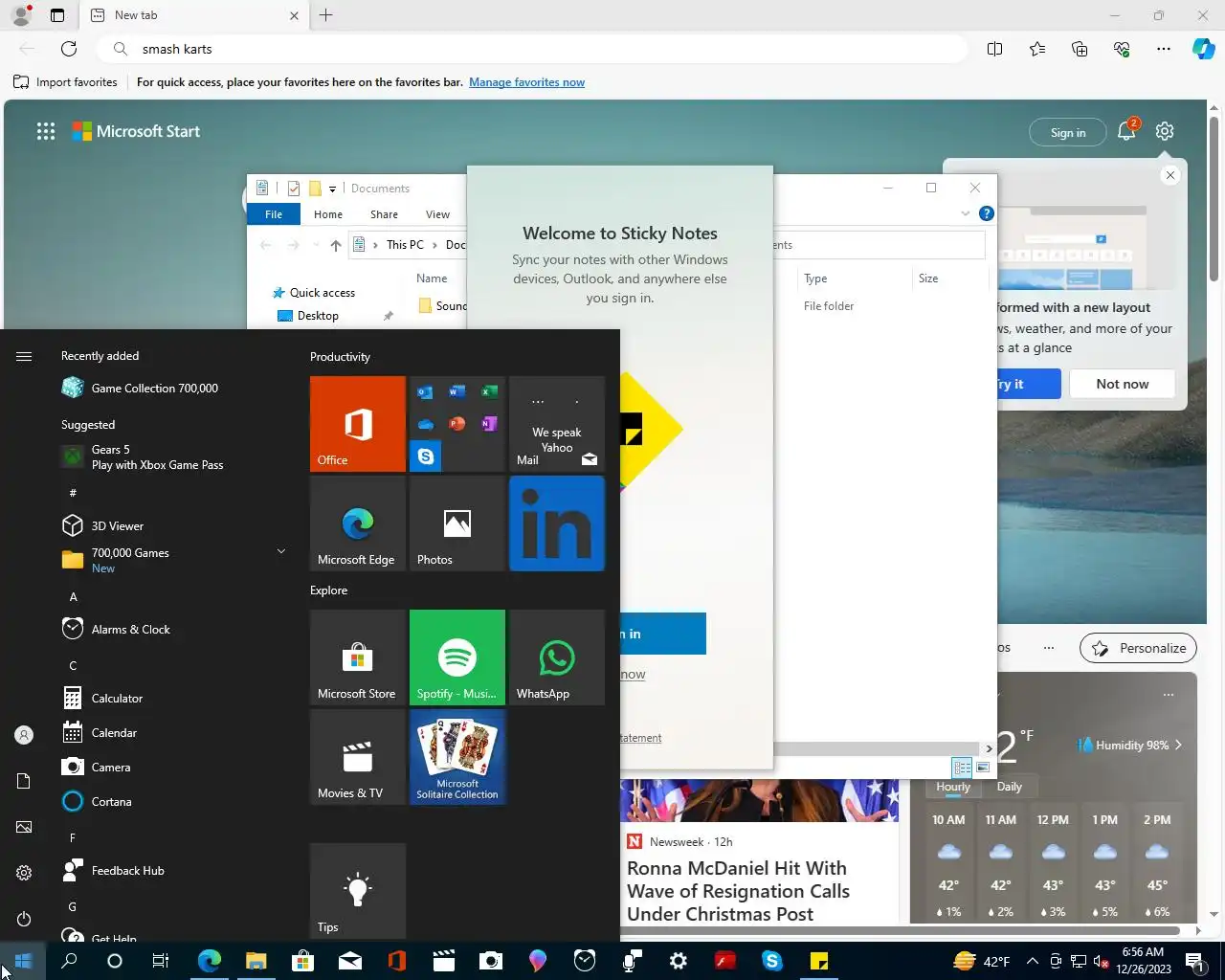Open the Mail tile
Viewport: 1225px width, 980px height.
[557, 424]
